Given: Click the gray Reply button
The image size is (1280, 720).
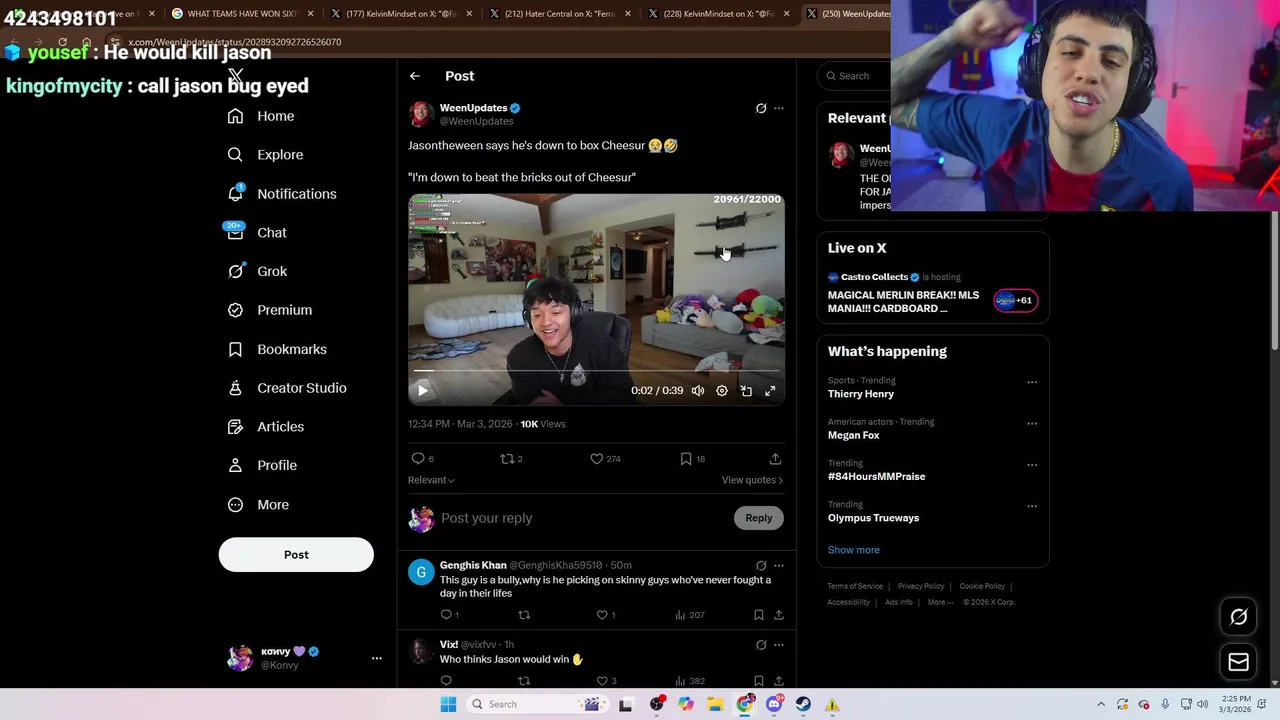Looking at the screenshot, I should pyautogui.click(x=759, y=518).
